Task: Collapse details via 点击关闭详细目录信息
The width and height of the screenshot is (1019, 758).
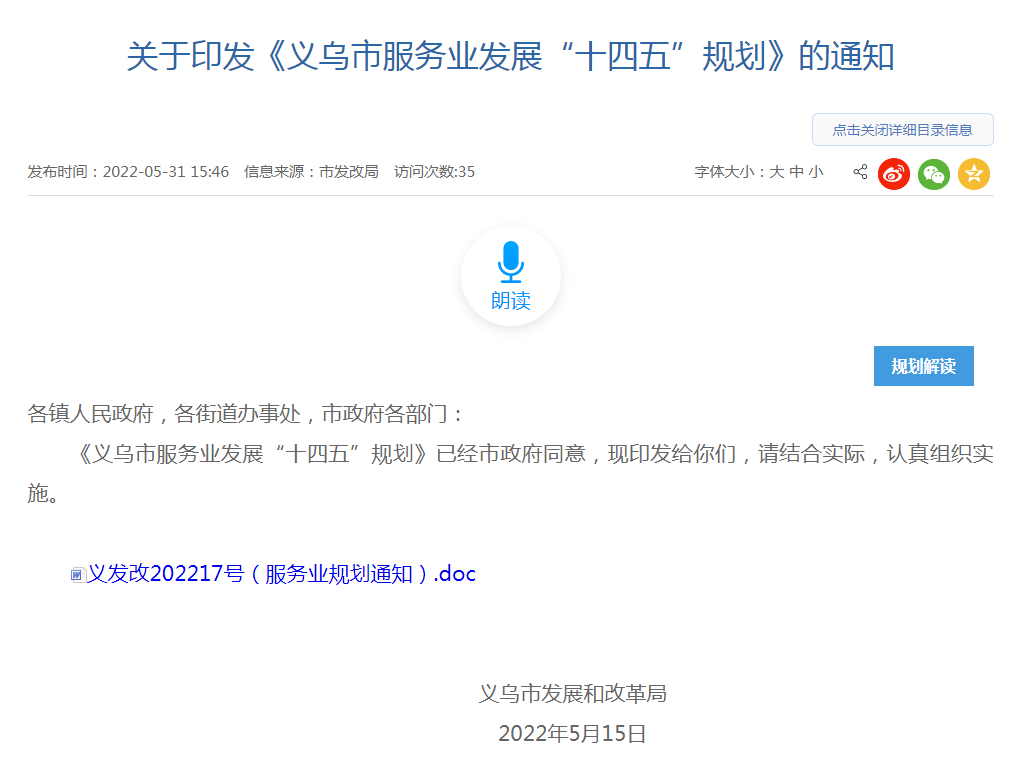Action: (x=902, y=130)
